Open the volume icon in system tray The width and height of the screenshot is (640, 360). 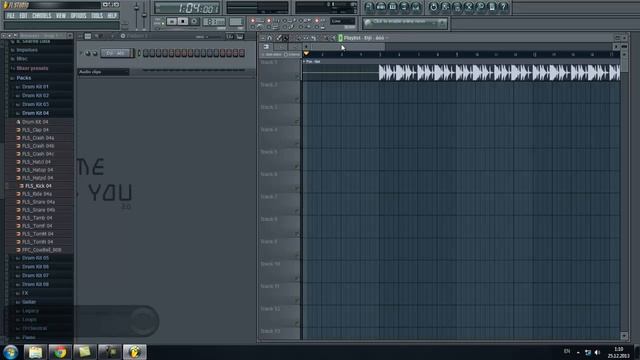[x=598, y=352]
